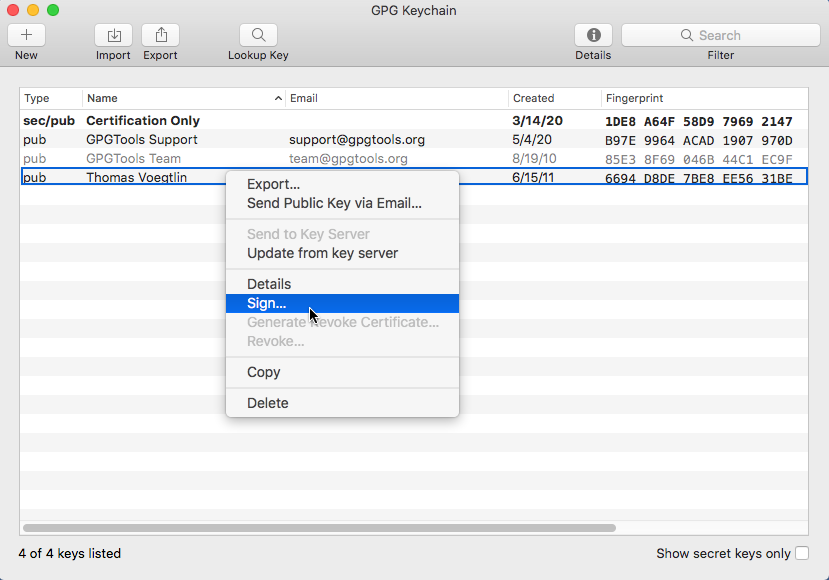Choose Delete in the context menu
This screenshot has width=829, height=580.
tap(342, 403)
